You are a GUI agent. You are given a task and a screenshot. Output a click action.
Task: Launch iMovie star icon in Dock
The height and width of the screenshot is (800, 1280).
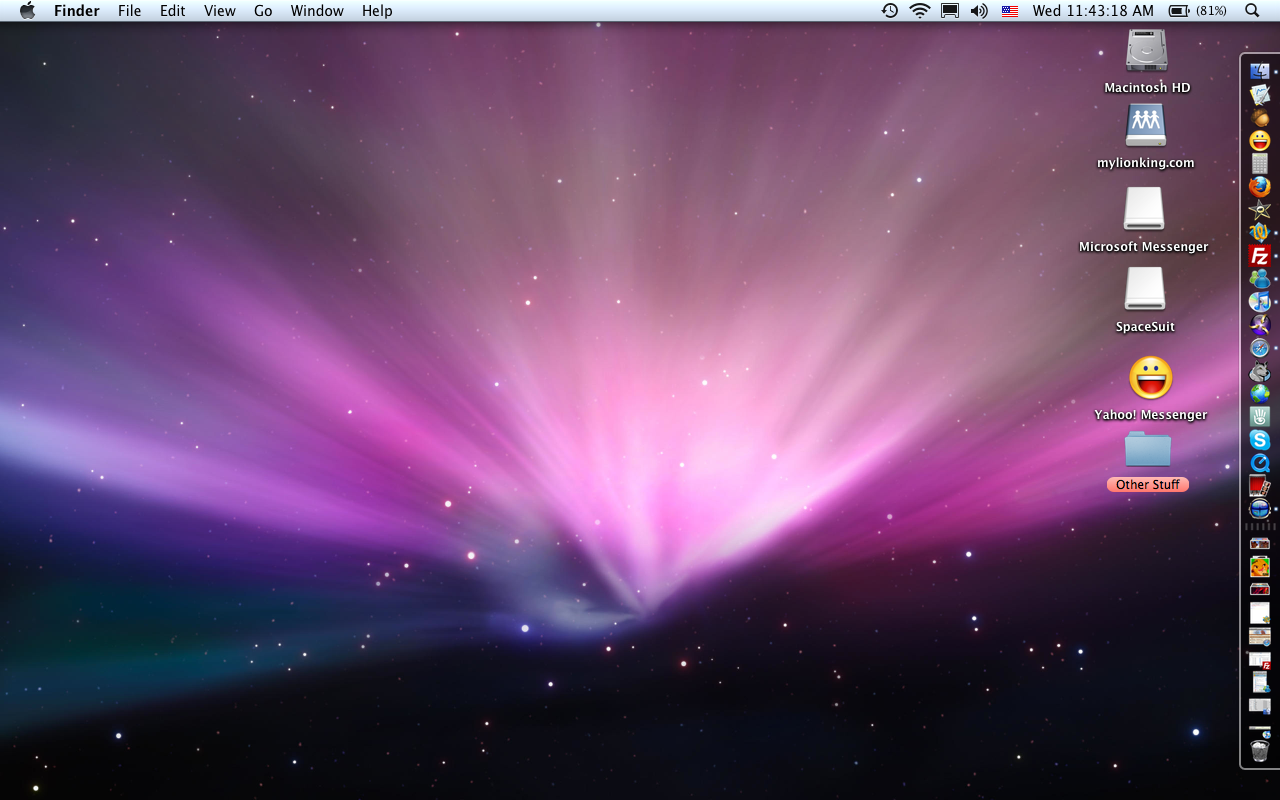pyautogui.click(x=1259, y=210)
